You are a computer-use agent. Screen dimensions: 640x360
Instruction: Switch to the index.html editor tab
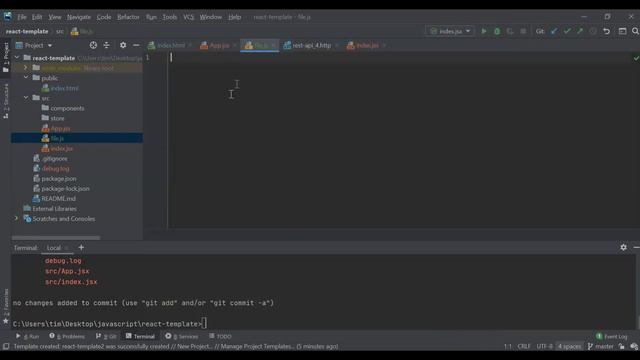click(170, 45)
